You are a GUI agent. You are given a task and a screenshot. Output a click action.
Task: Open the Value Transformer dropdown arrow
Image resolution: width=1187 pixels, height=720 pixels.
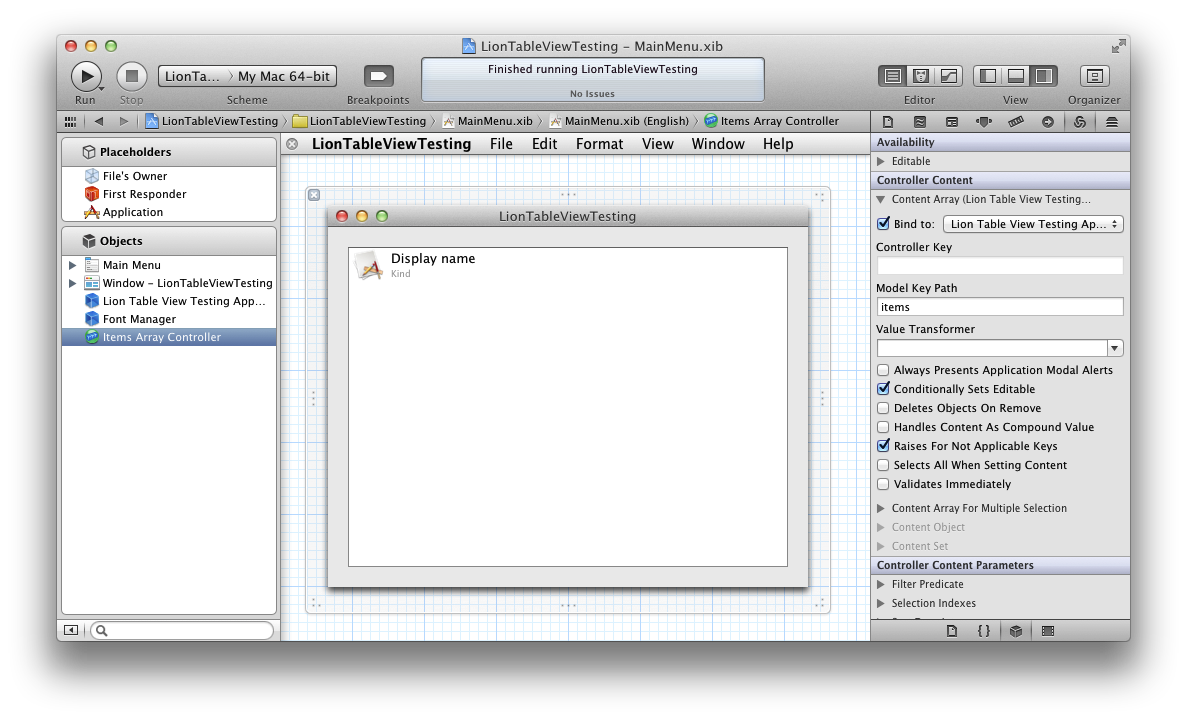1114,348
